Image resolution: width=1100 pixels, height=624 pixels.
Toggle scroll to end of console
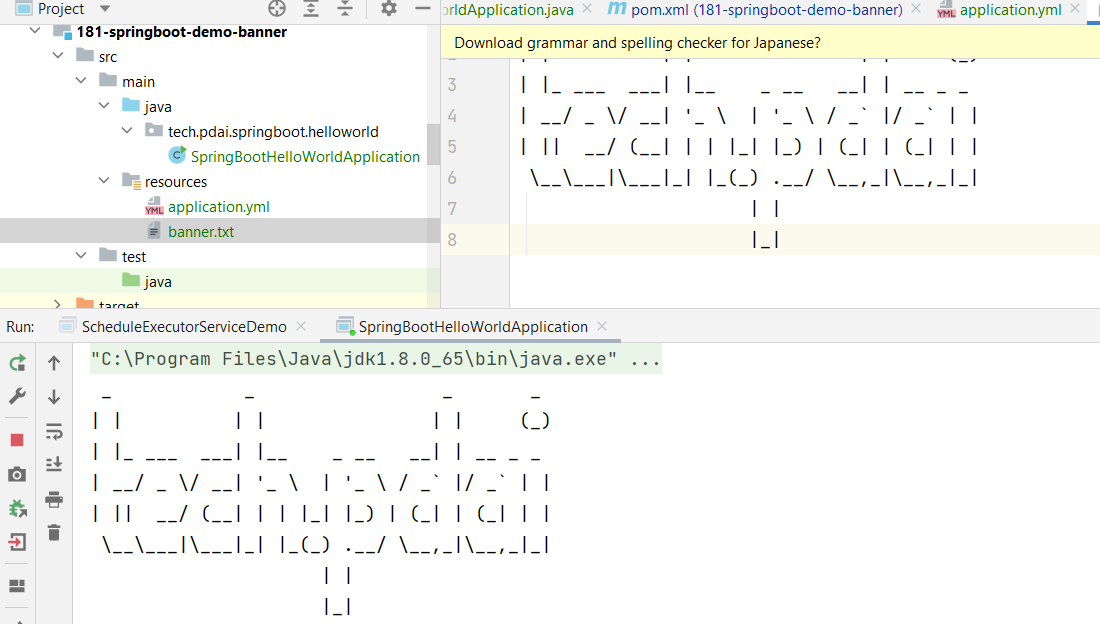[54, 464]
